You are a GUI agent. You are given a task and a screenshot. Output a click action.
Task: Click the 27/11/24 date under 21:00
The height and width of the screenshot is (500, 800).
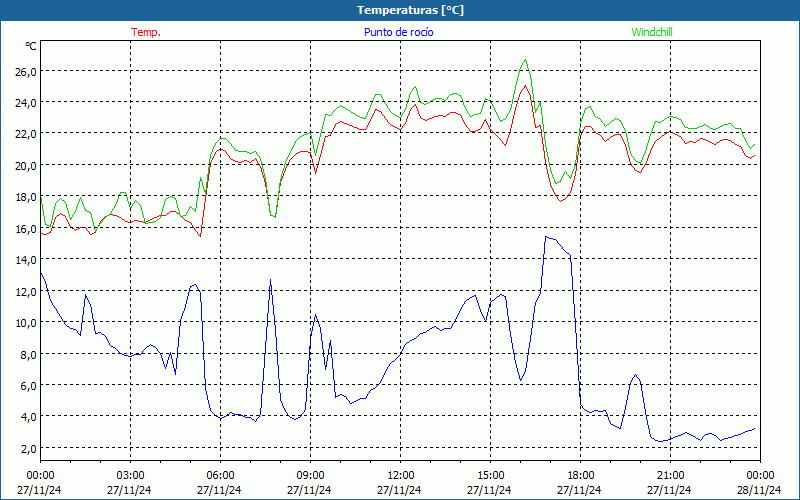[670, 490]
